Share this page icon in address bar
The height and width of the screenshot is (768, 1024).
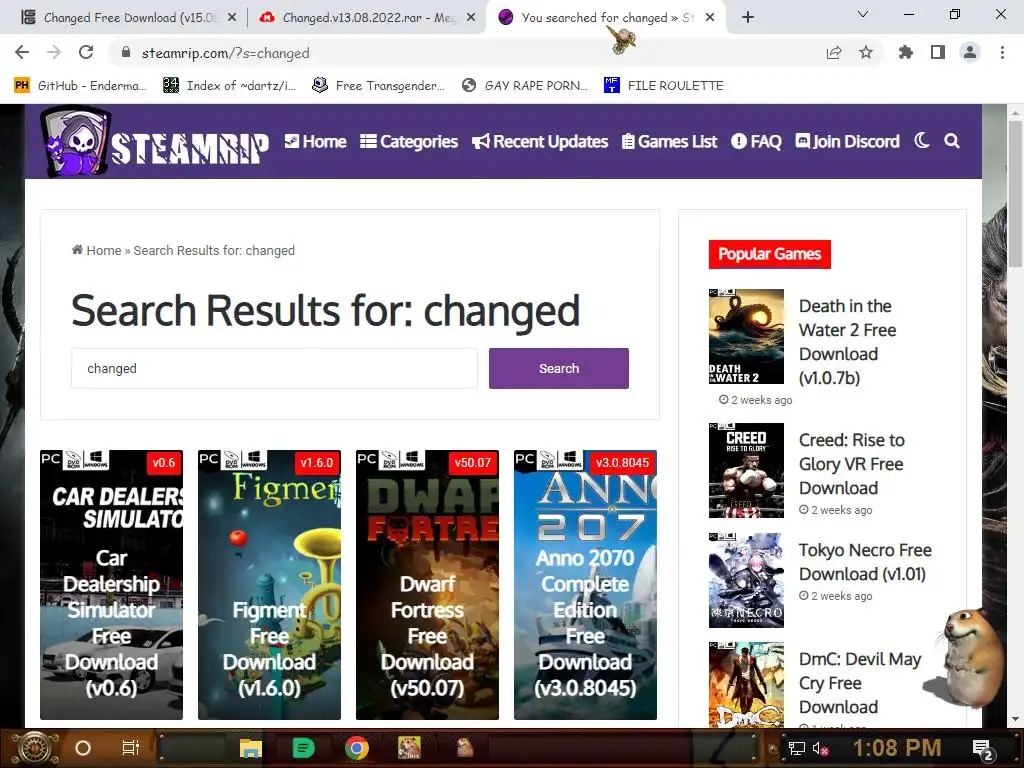pyautogui.click(x=834, y=53)
